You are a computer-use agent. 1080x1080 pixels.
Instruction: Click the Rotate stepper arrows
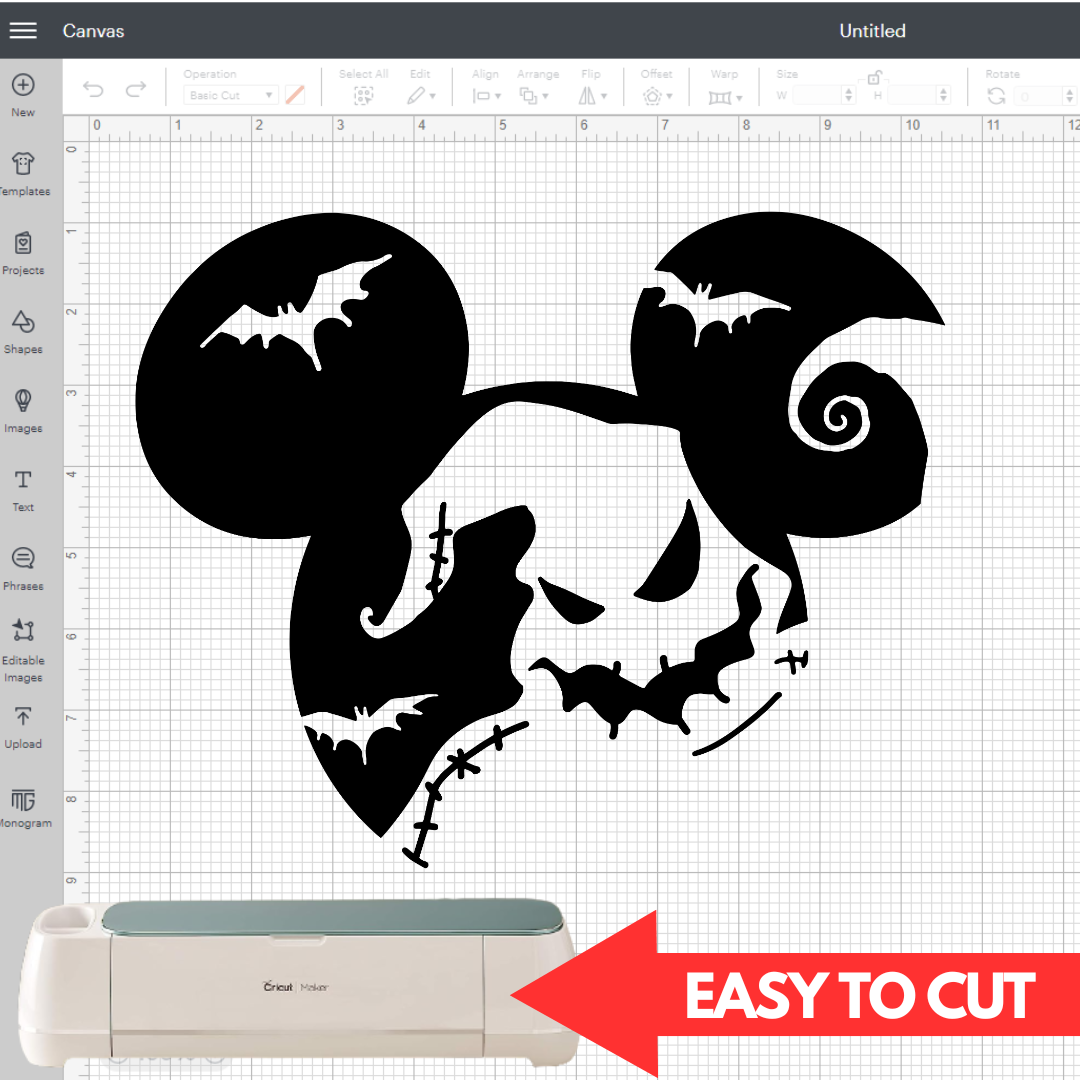click(x=1069, y=96)
